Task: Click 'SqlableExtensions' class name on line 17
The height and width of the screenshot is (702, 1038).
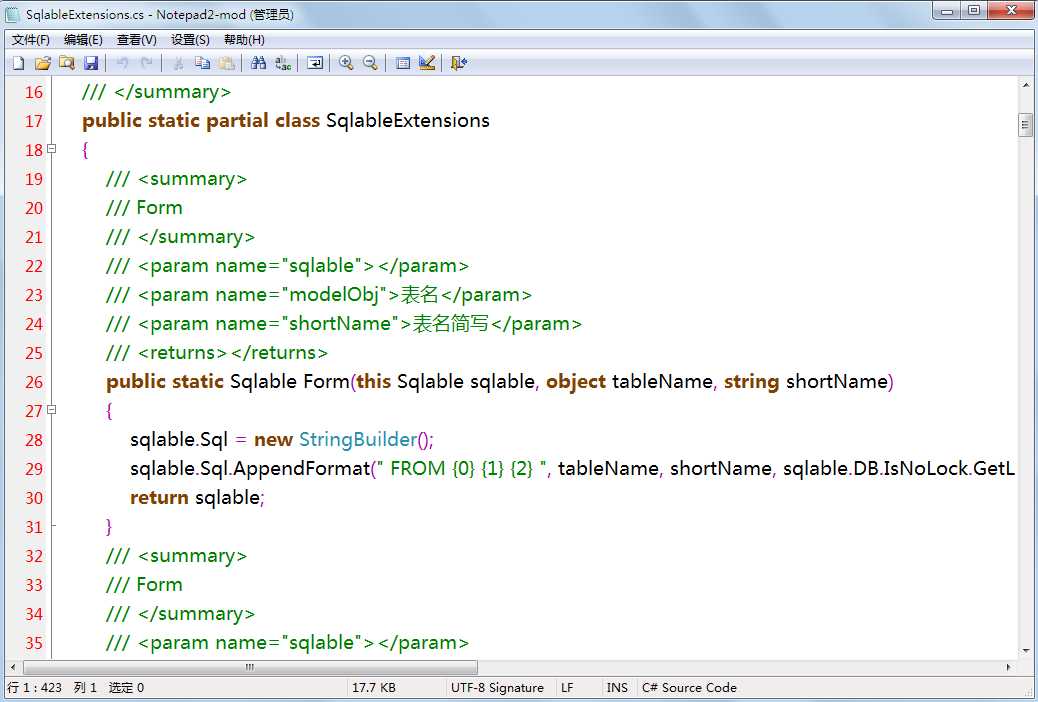Action: [408, 121]
